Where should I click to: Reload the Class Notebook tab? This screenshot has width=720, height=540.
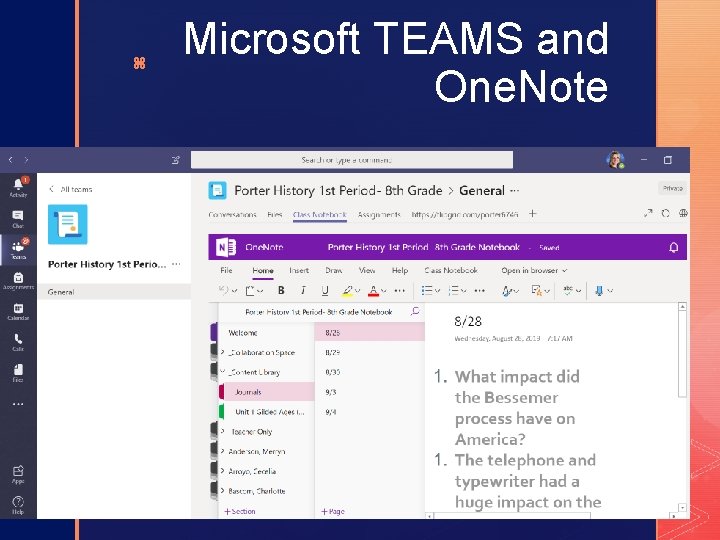(x=665, y=214)
